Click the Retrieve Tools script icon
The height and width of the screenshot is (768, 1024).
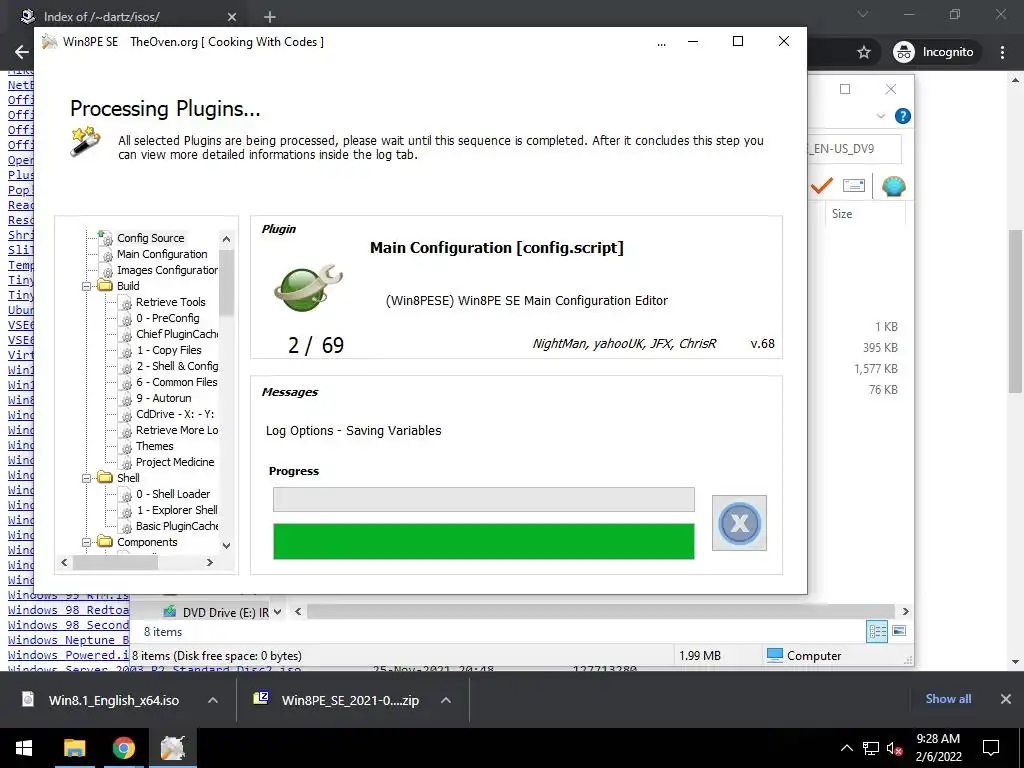coord(125,302)
